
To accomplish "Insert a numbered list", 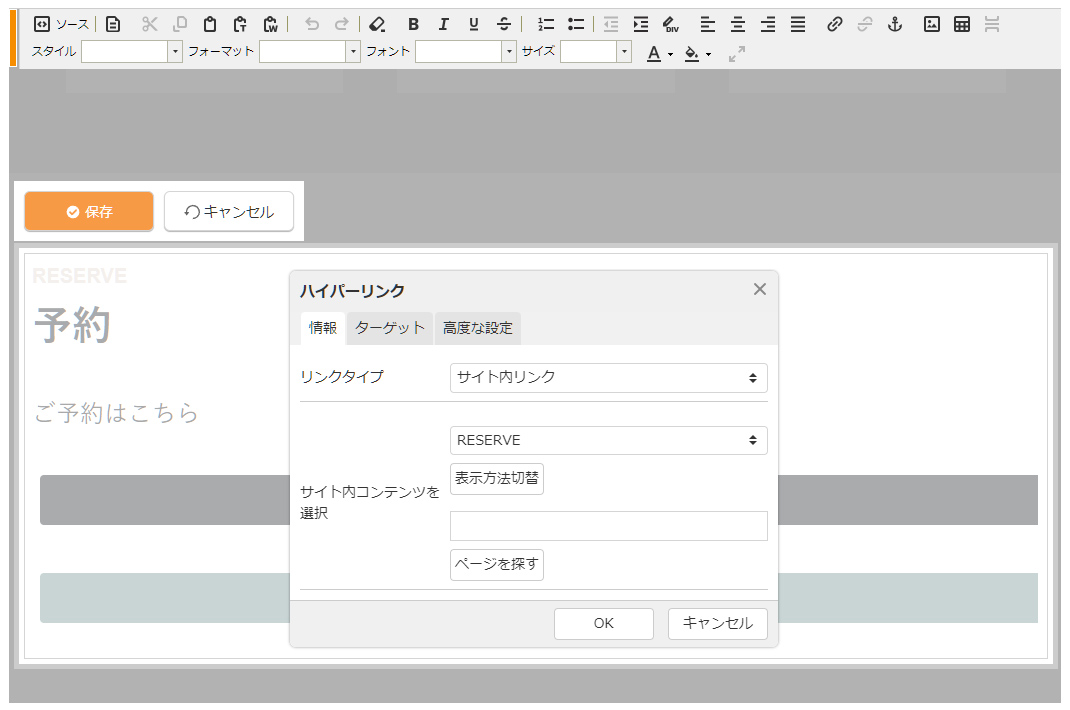I will (546, 24).
